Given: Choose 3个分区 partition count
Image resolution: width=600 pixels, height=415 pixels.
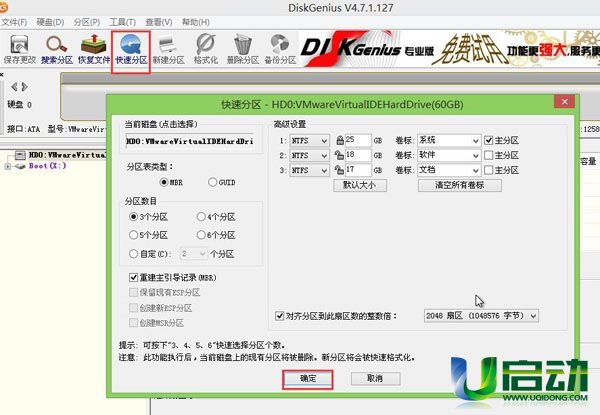Looking at the screenshot, I should 133,217.
